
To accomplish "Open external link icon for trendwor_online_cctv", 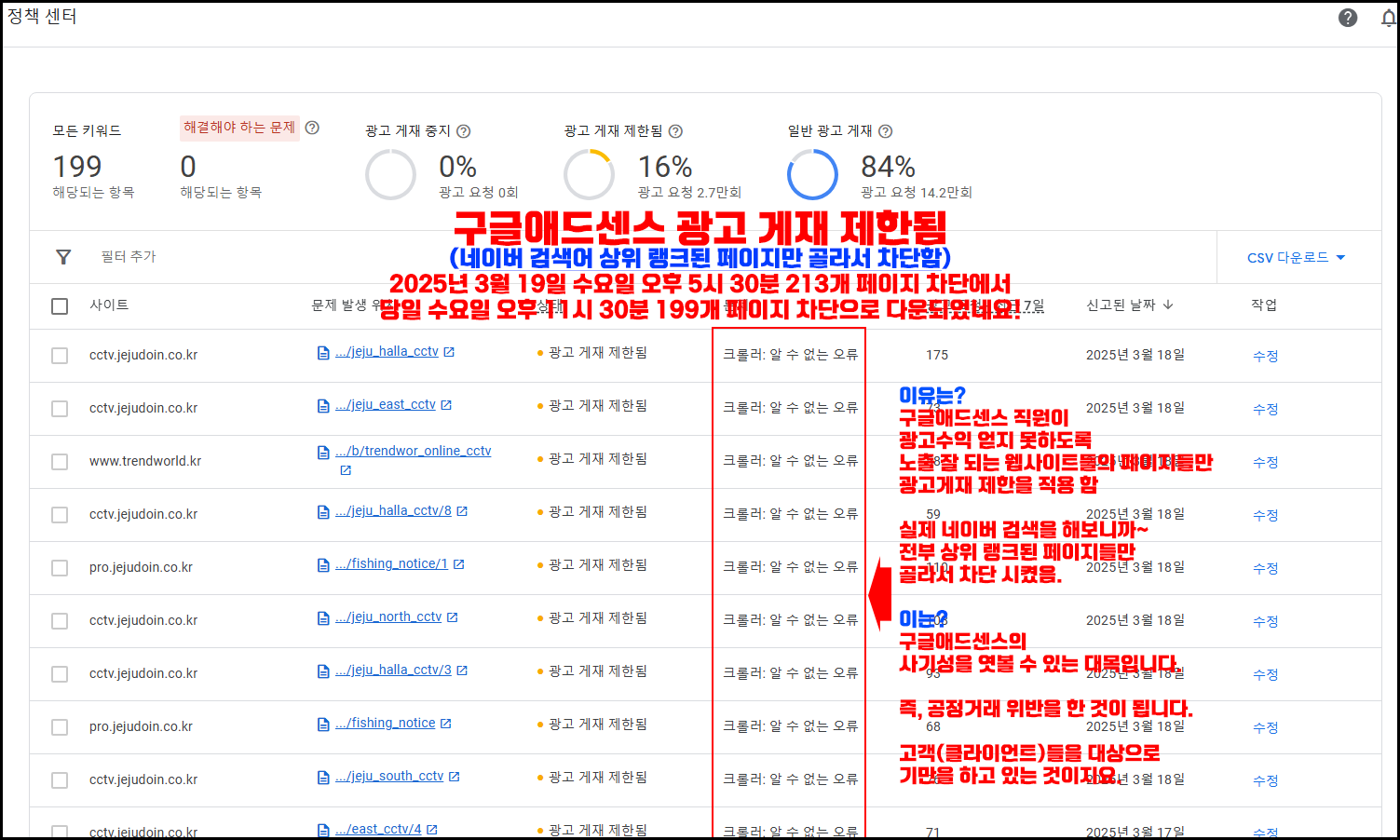I will point(346,470).
